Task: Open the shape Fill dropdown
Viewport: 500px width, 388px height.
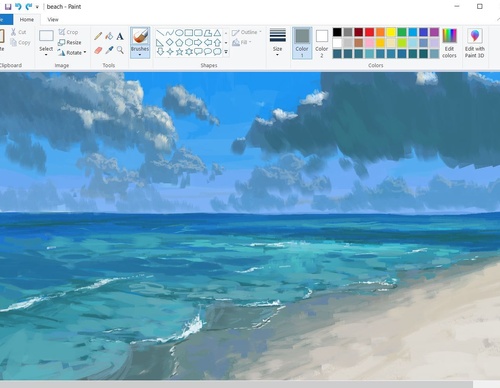Action: (242, 42)
